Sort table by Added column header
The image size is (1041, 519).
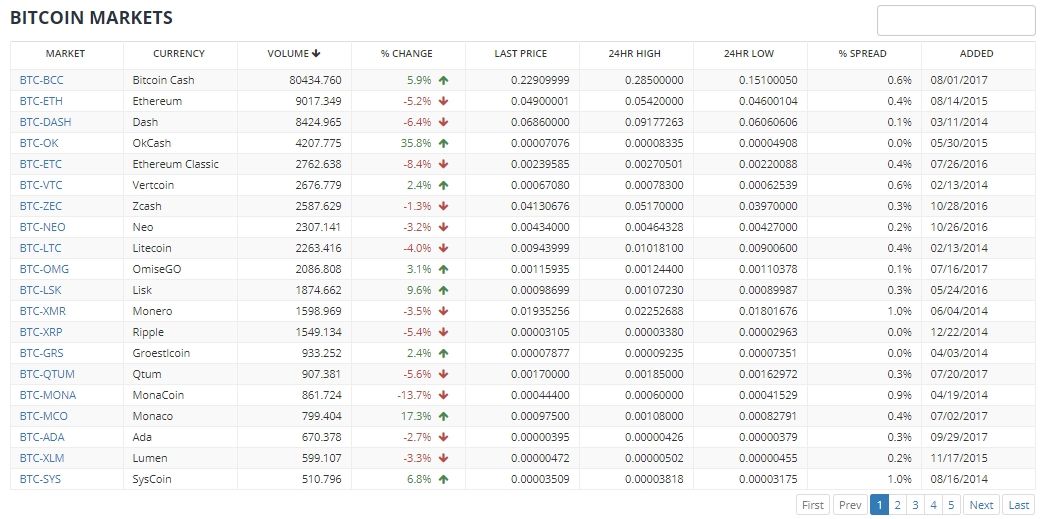coord(977,54)
